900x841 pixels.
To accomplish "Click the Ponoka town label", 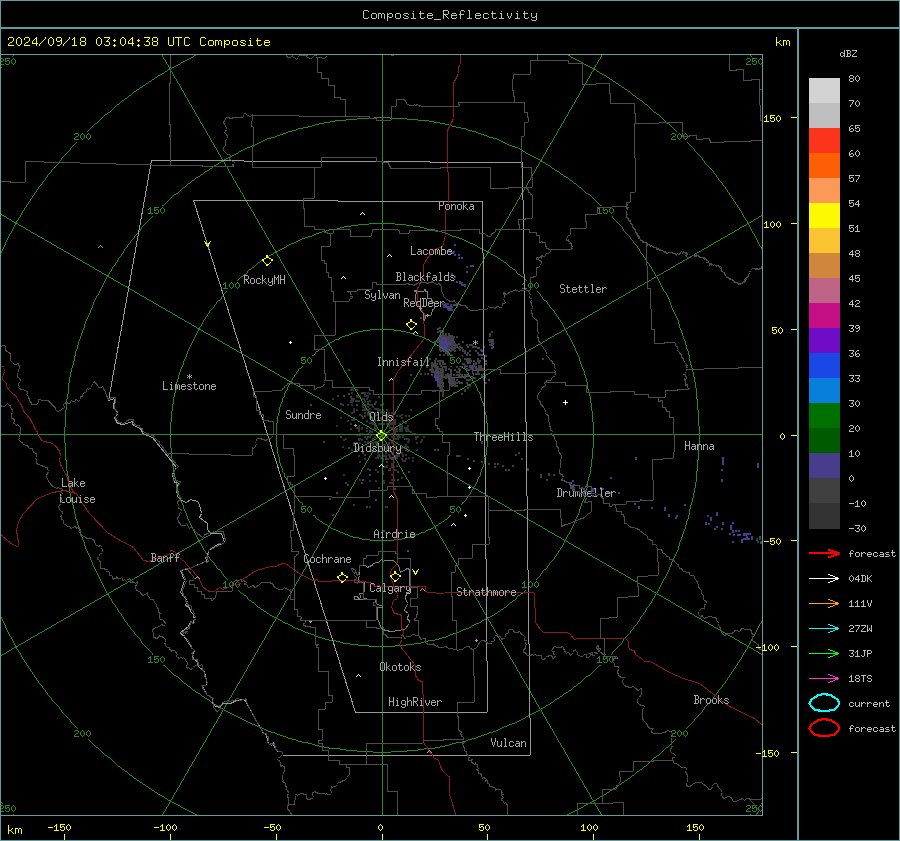I will (x=456, y=206).
